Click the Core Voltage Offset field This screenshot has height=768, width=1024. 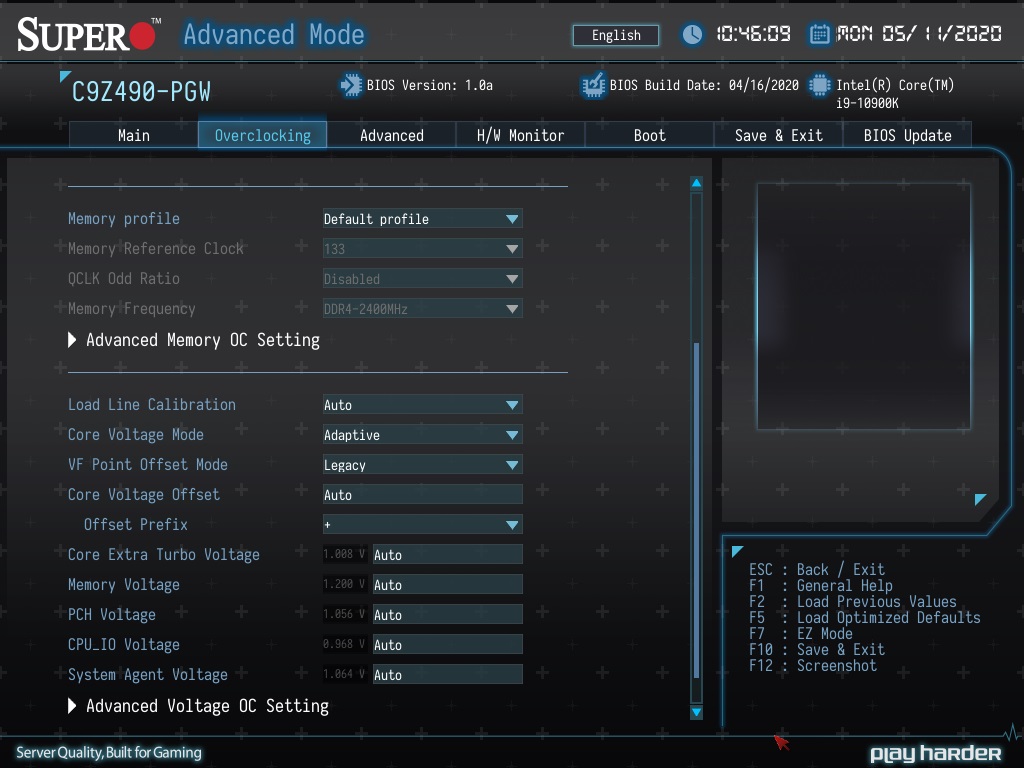[422, 495]
